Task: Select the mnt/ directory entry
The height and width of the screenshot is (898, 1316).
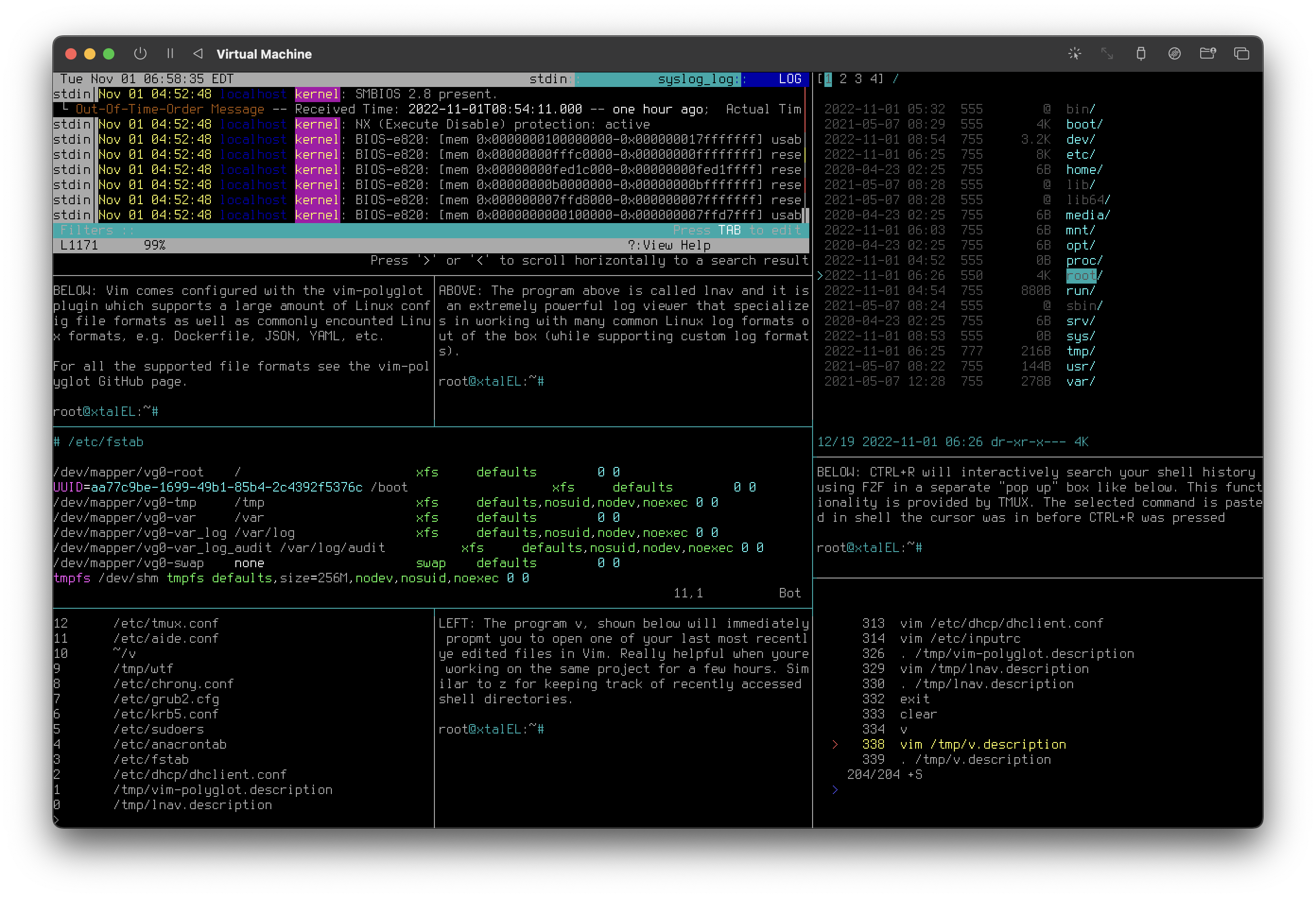Action: (1081, 231)
